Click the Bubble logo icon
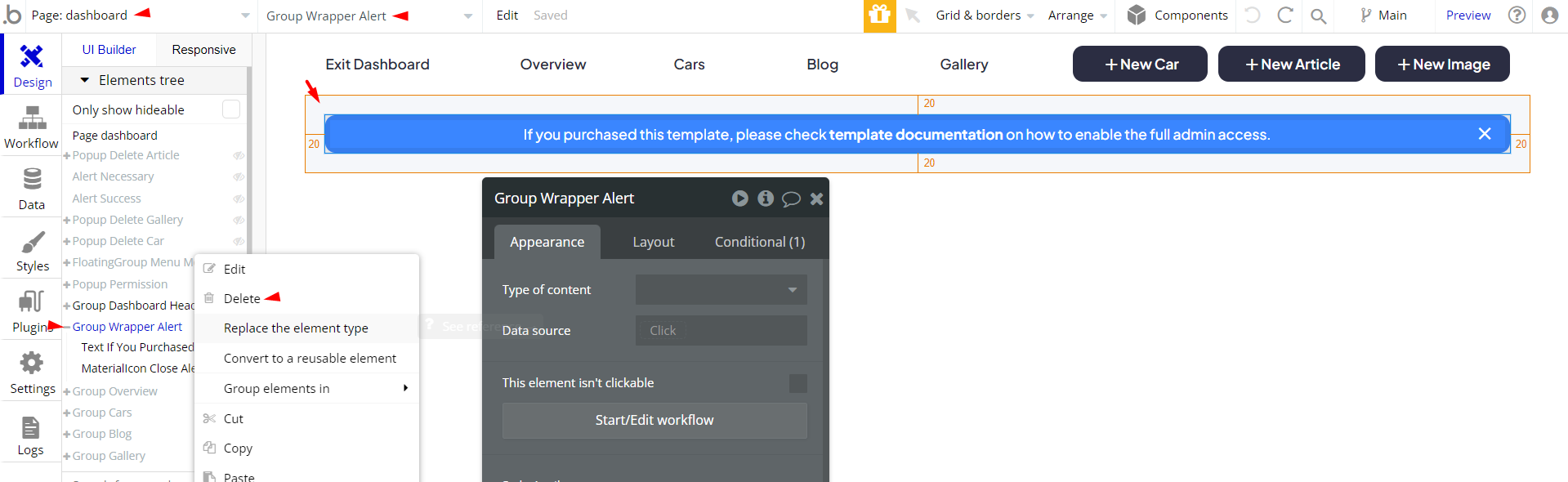Screen dimensions: 1568x482 pyautogui.click(x=12, y=15)
